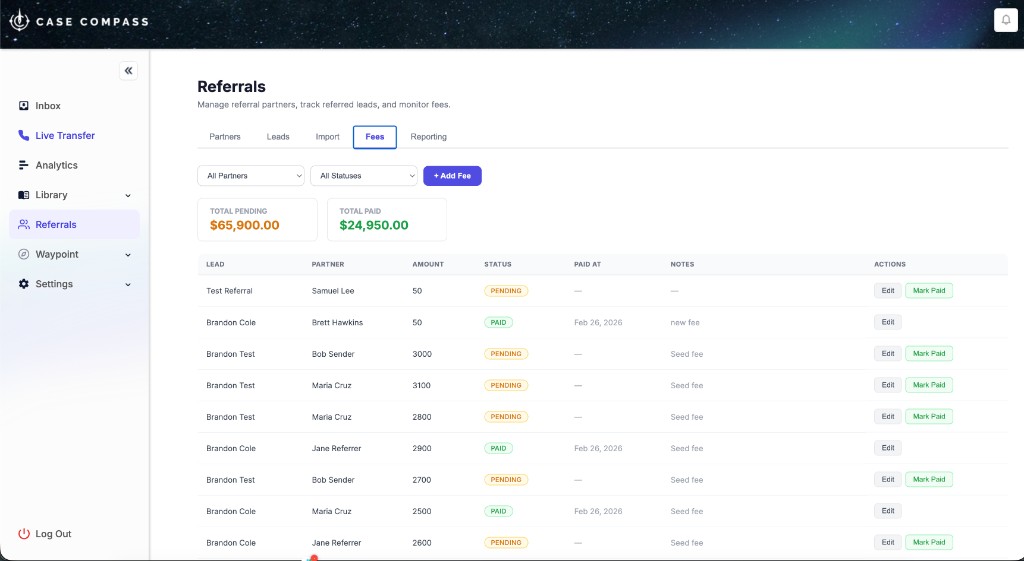
Task: Edit the 3000 Bob Sender fee
Action: (x=888, y=353)
